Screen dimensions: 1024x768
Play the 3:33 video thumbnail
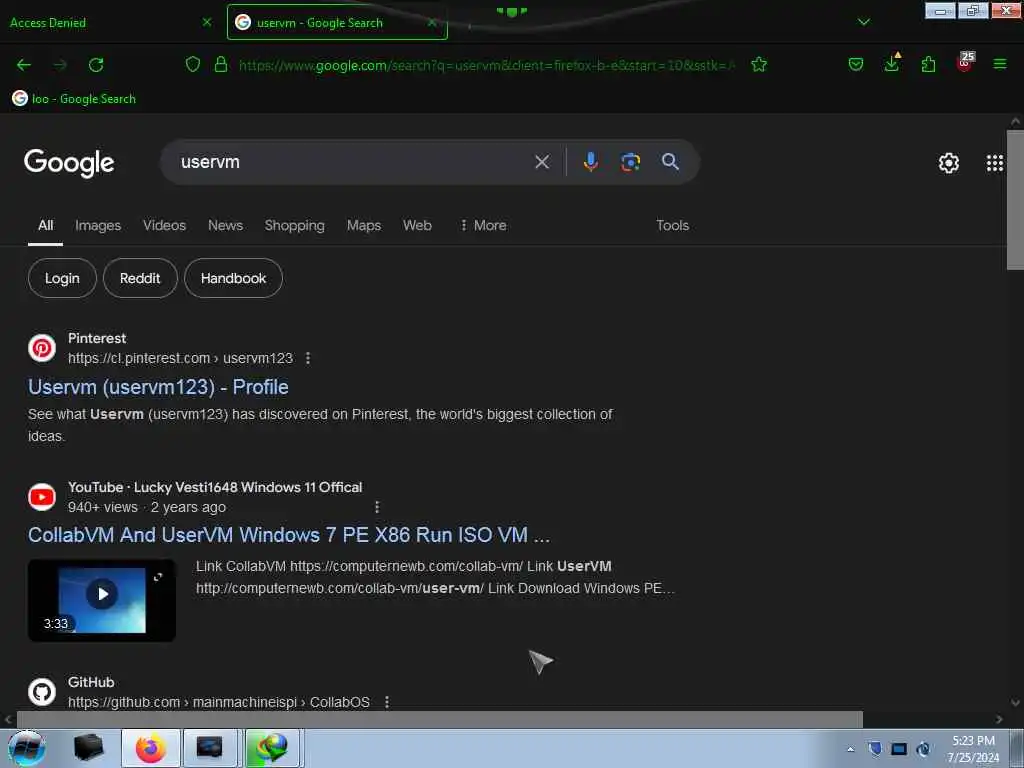(x=102, y=600)
